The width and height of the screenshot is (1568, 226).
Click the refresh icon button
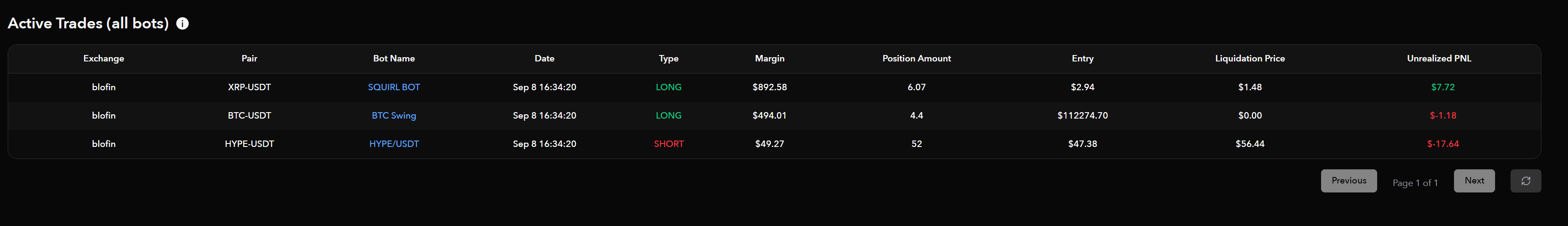(1526, 181)
